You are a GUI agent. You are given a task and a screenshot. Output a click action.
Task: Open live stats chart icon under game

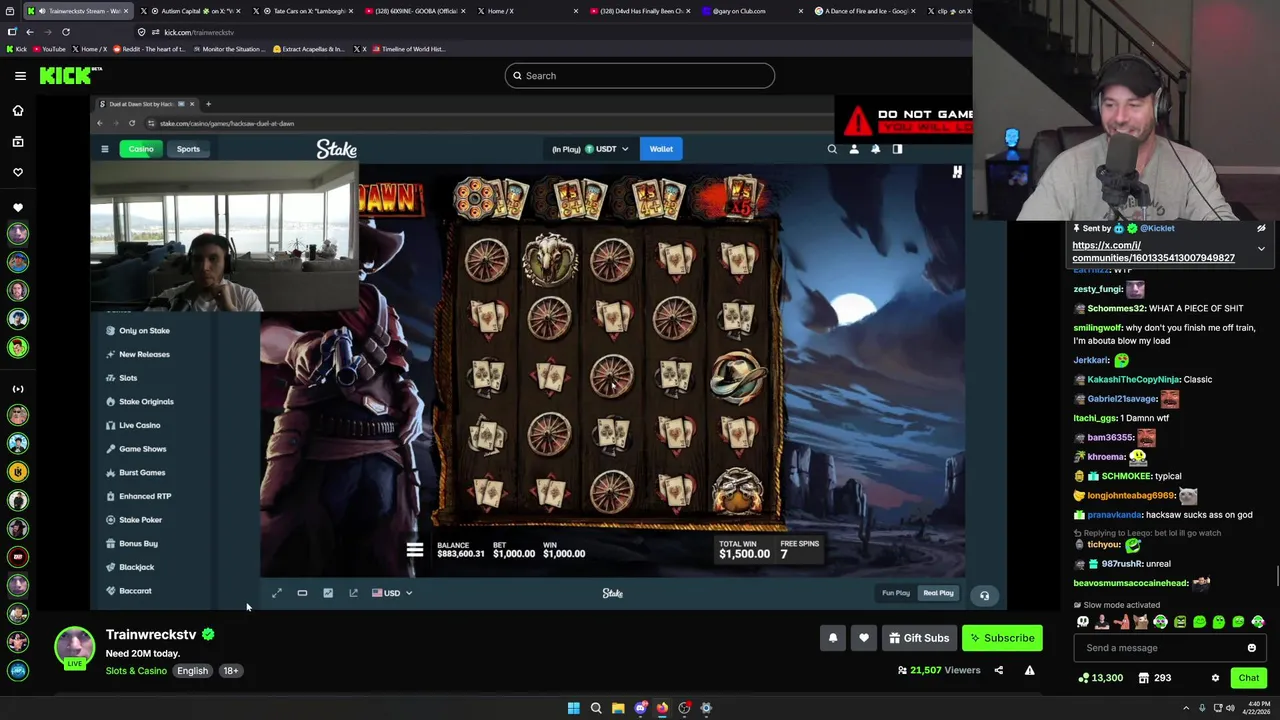[328, 593]
